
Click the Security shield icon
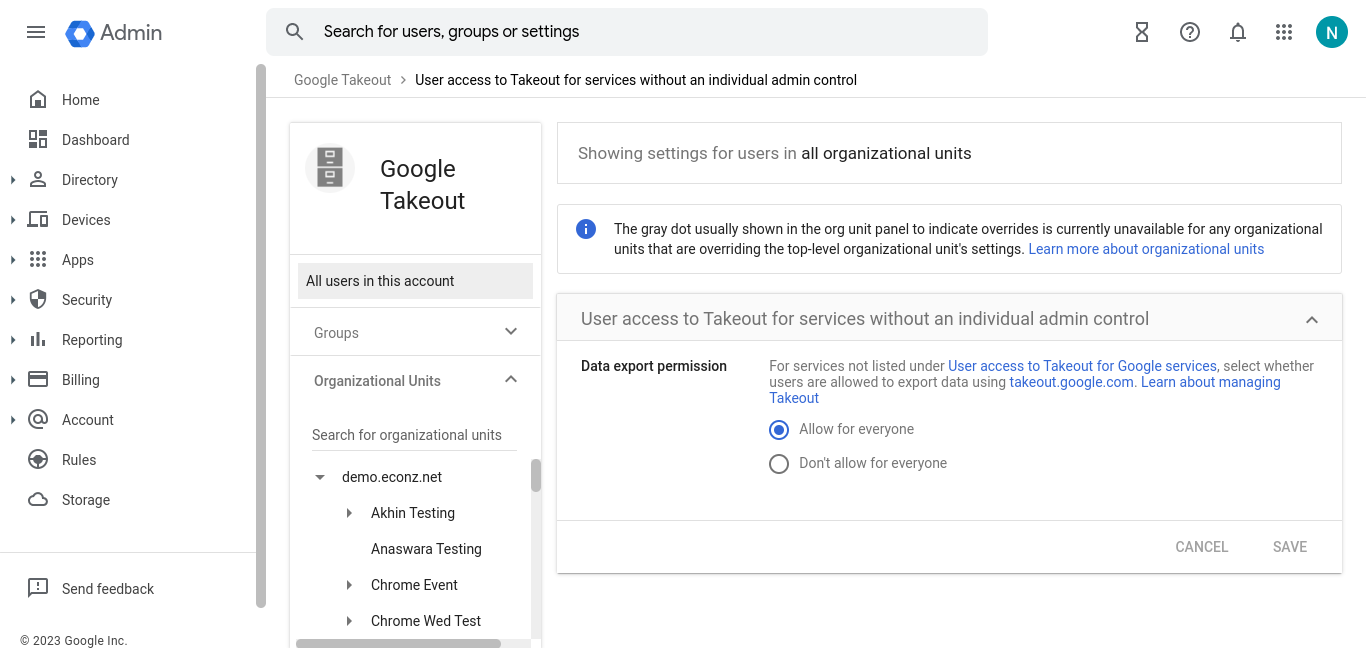pyautogui.click(x=38, y=300)
